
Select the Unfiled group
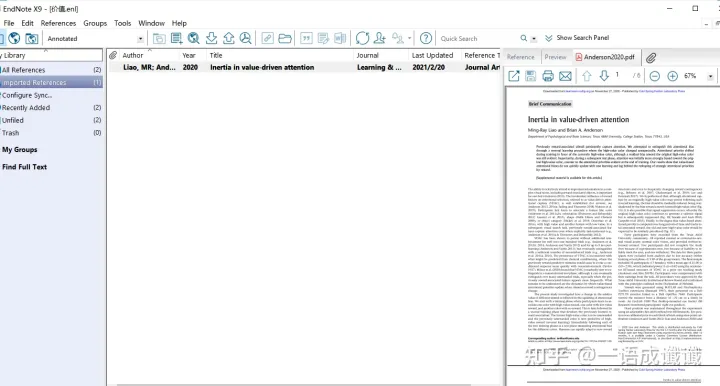51,120
